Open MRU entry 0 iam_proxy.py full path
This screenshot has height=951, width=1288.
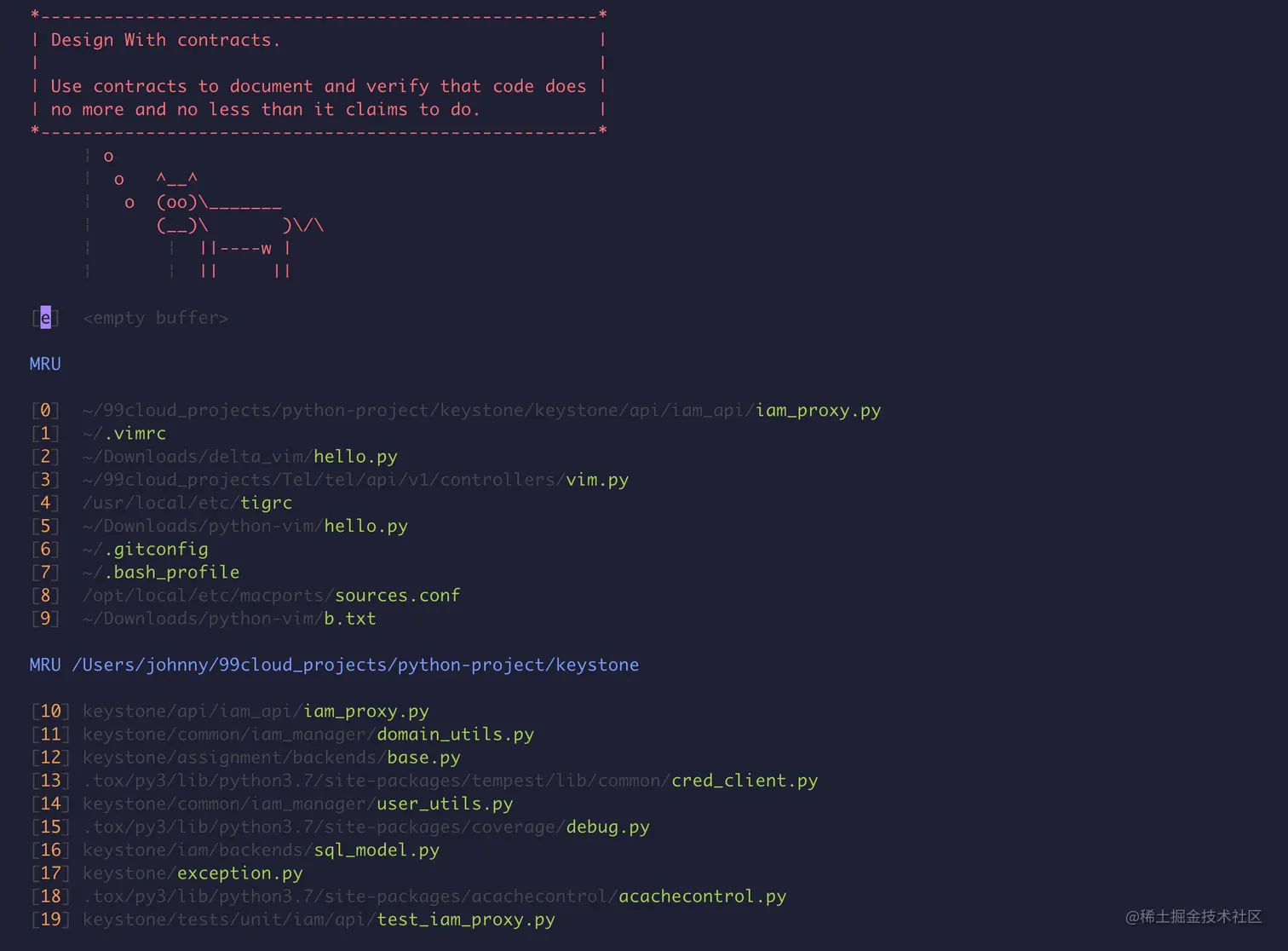pos(457,410)
